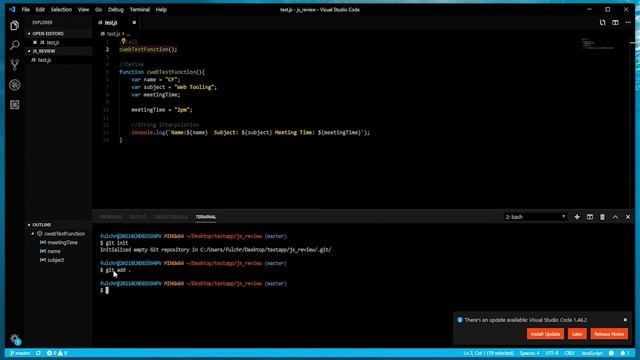Split the terminal panel
The height and width of the screenshot is (360, 640).
(590, 217)
